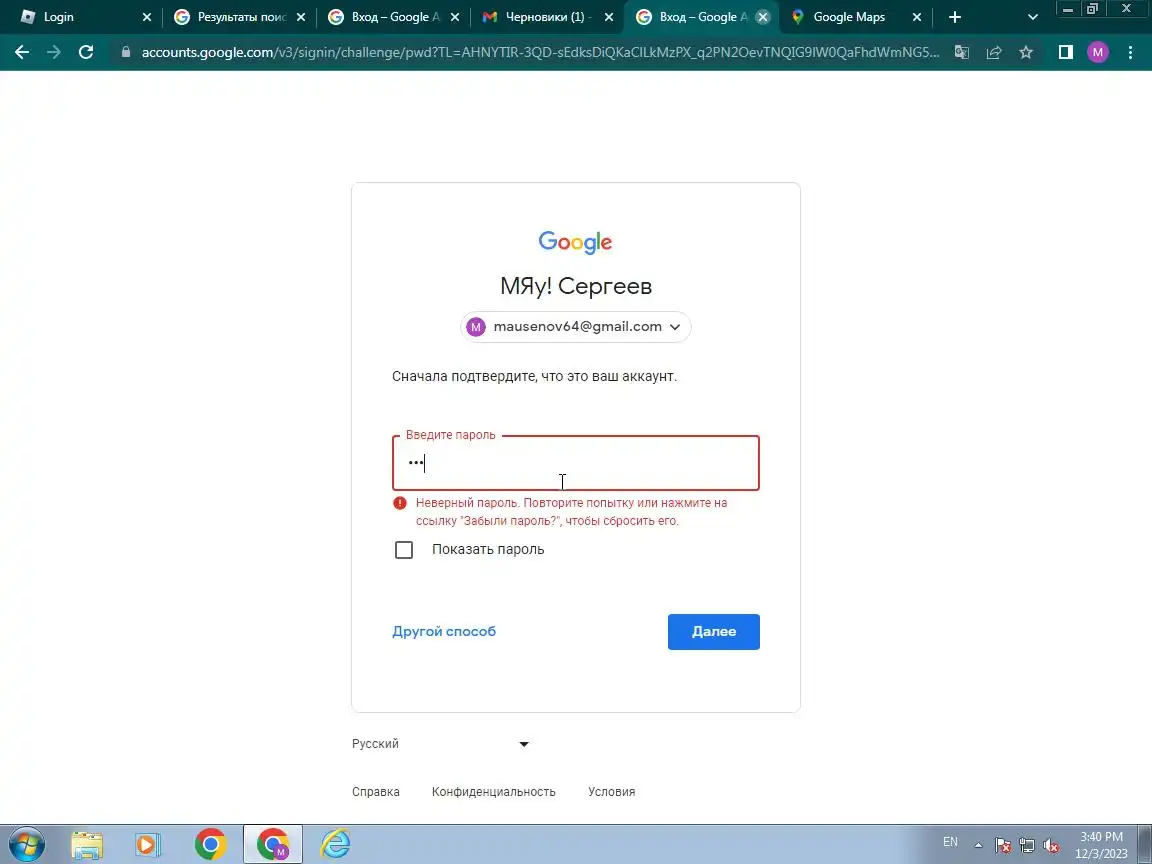Open the taskbar clock 3:40 PM
The width and height of the screenshot is (1152, 864).
(1101, 845)
